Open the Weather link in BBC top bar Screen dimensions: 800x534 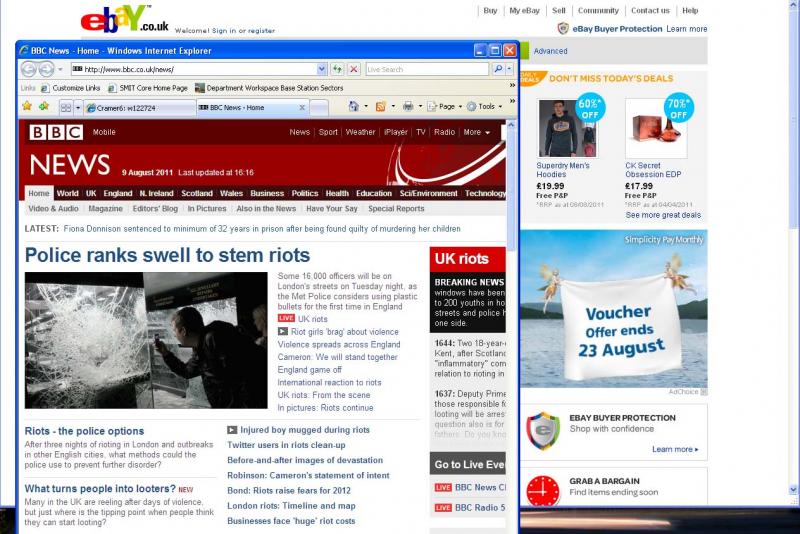tap(360, 132)
